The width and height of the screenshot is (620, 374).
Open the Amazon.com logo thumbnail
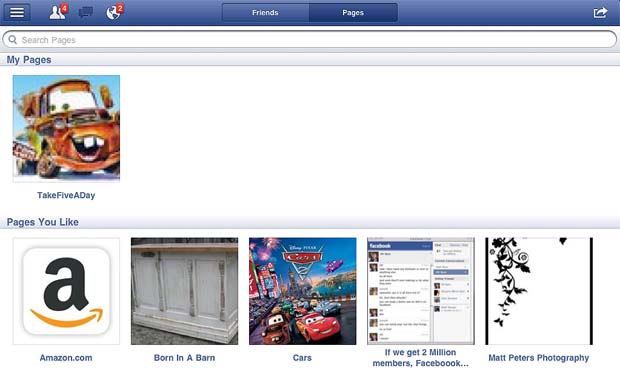pyautogui.click(x=66, y=291)
